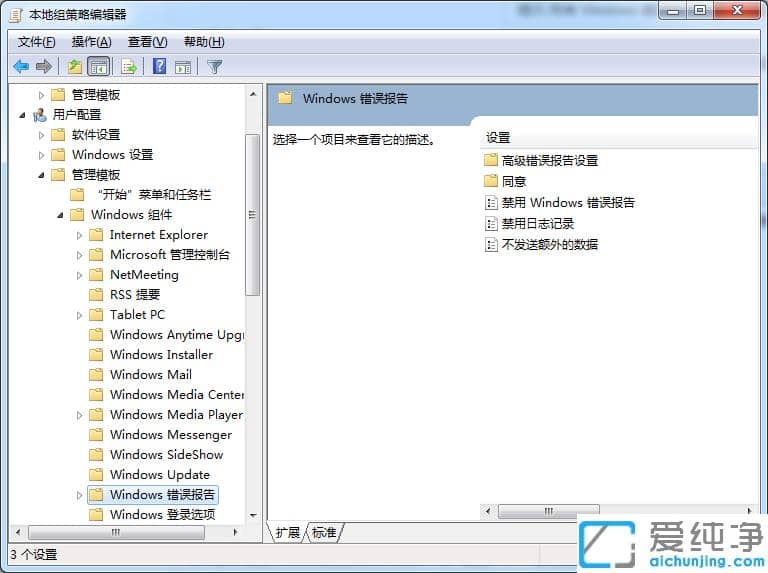Click the title bar app icon
This screenshot has width=768, height=573.
[x=16, y=15]
